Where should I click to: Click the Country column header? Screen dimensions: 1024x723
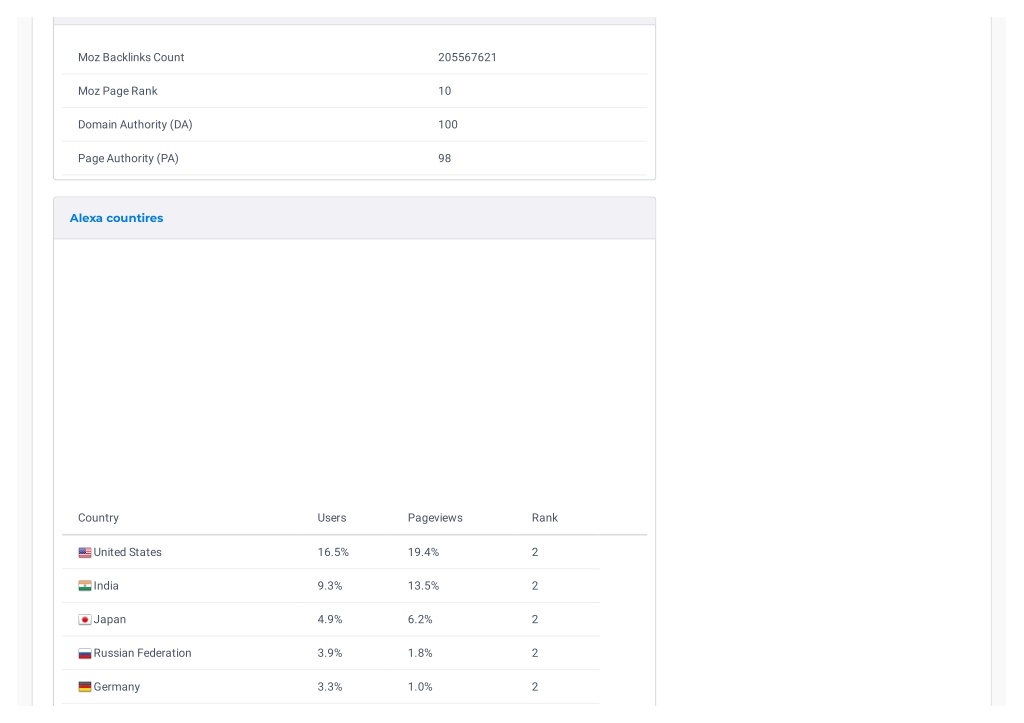coord(99,518)
